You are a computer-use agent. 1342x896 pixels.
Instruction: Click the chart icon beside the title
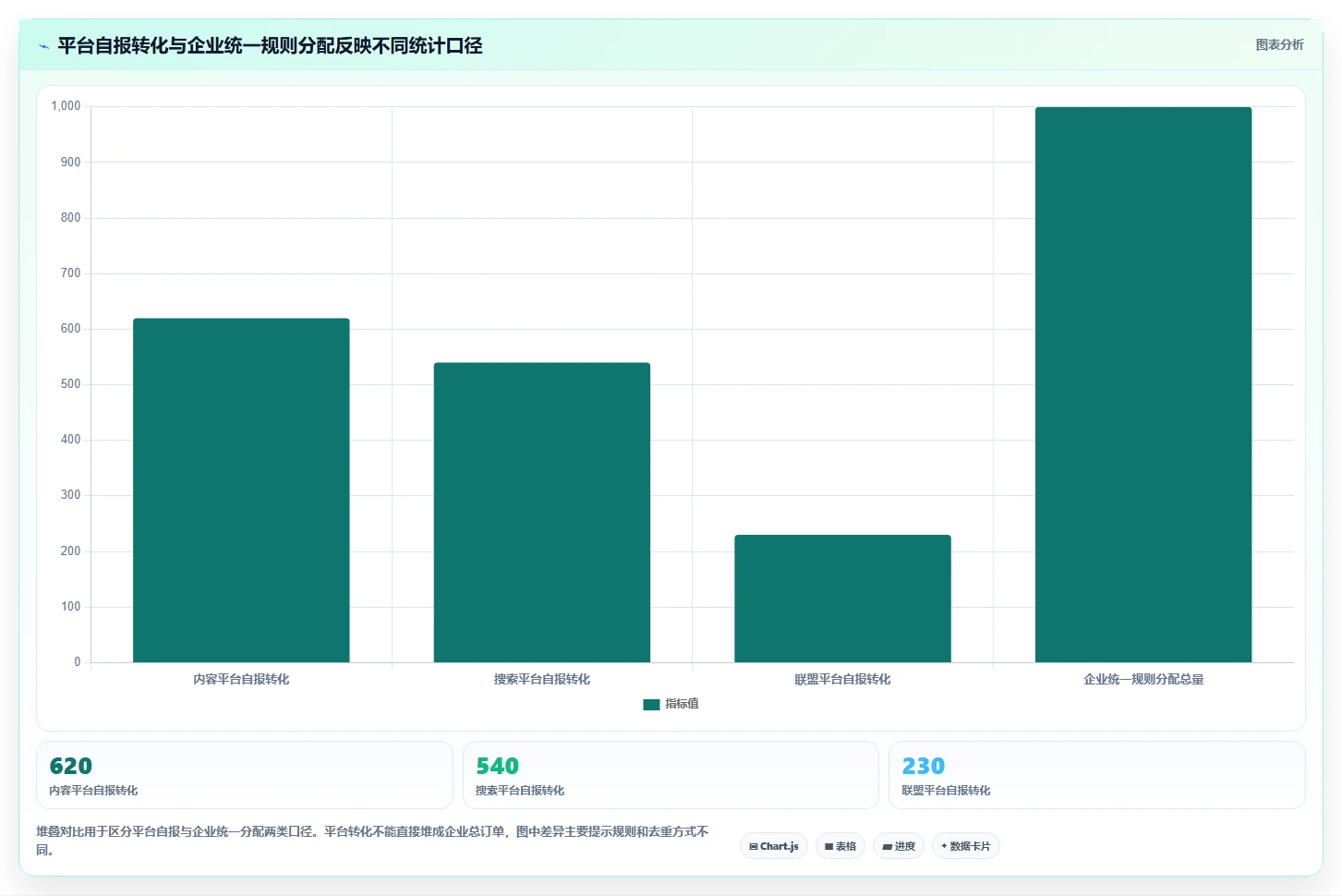(43, 46)
